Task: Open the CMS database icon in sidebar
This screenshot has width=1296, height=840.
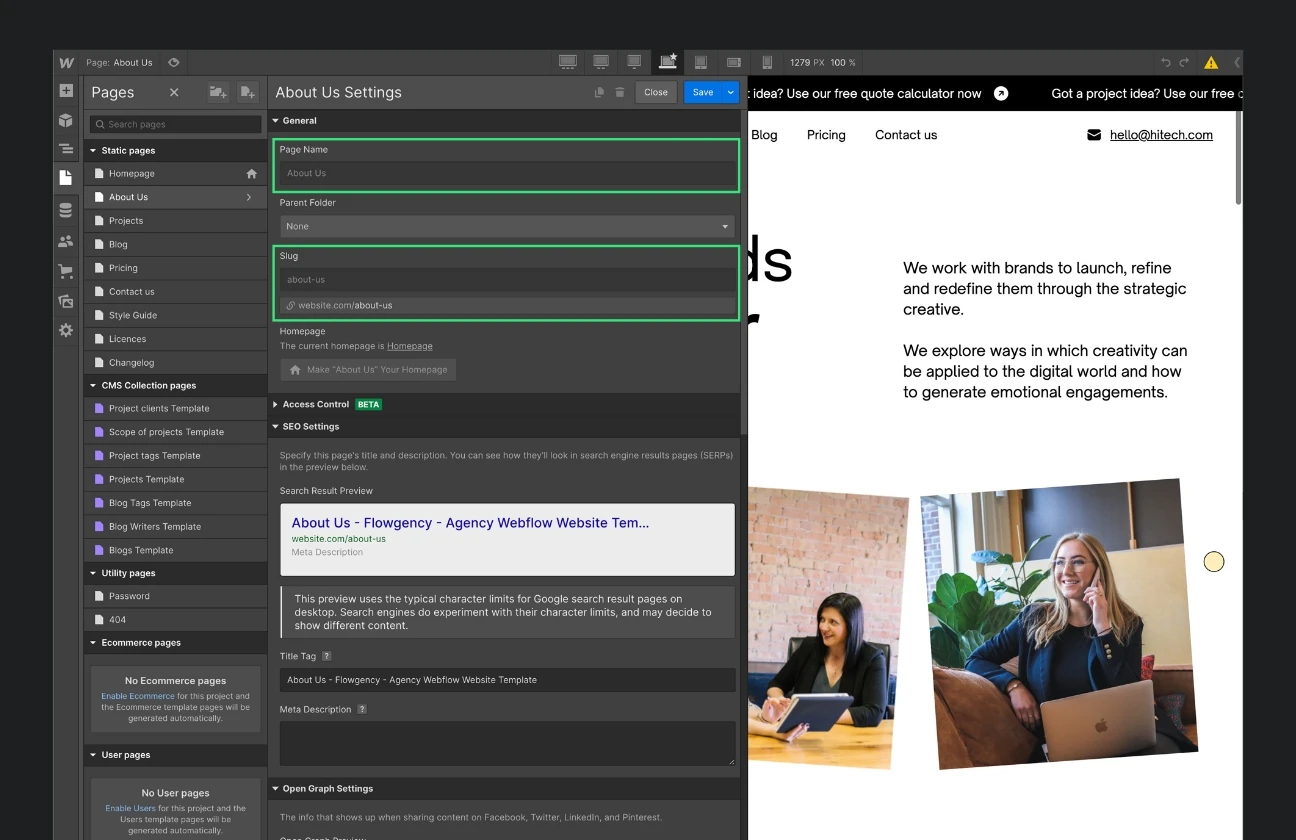Action: pyautogui.click(x=66, y=210)
